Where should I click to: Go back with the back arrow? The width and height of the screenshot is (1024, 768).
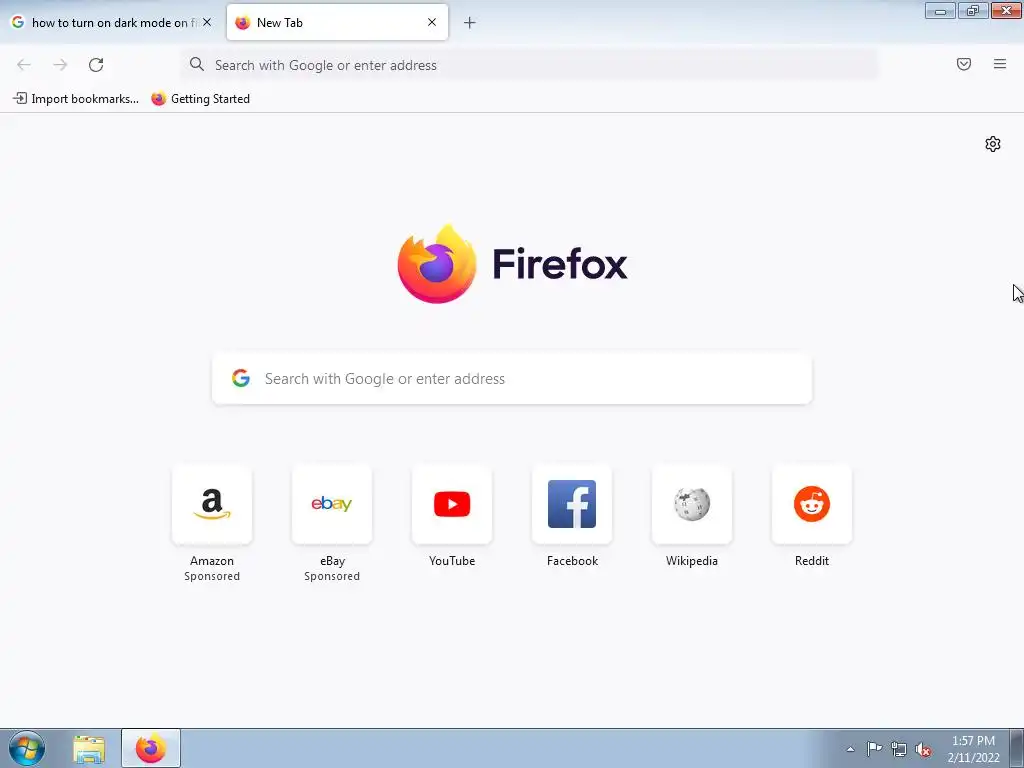tap(24, 65)
